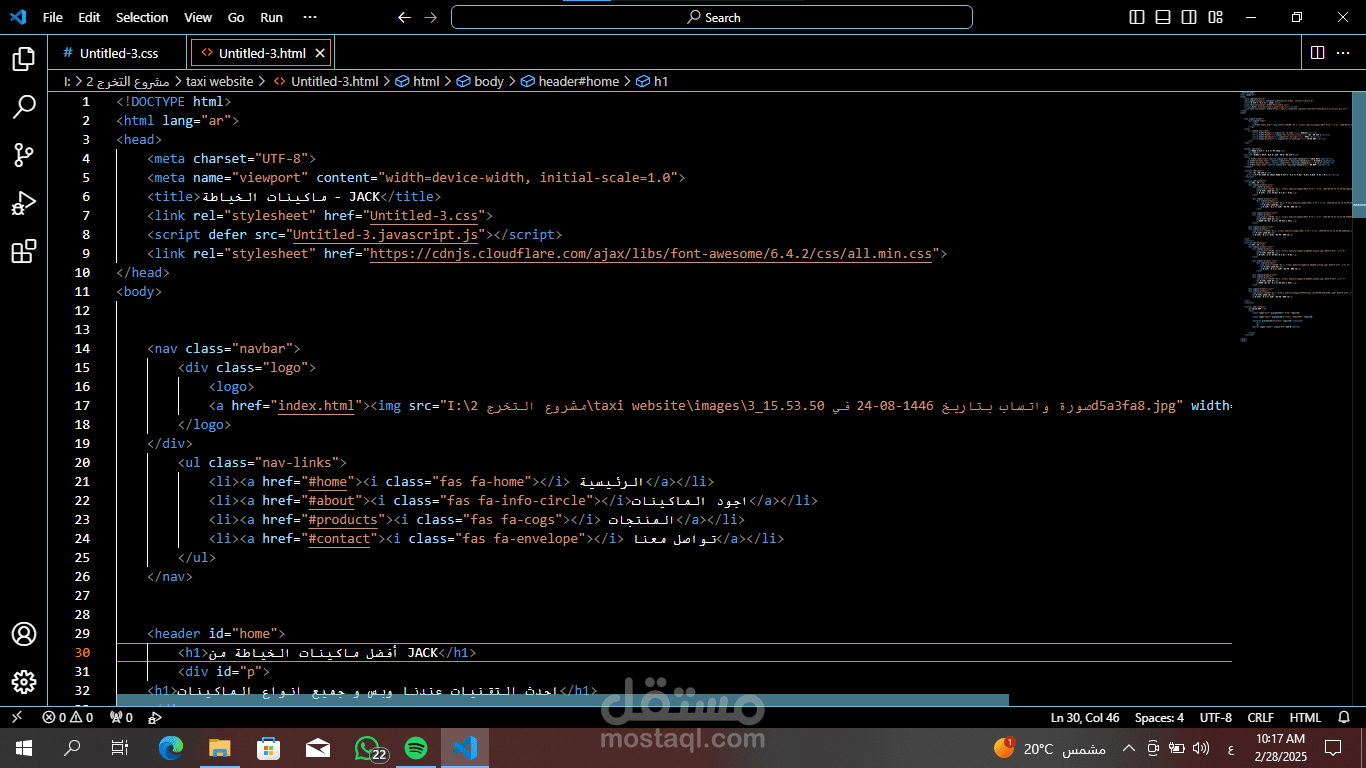Open the weather widget showing 20°C
The width and height of the screenshot is (1366, 768).
point(1049,748)
